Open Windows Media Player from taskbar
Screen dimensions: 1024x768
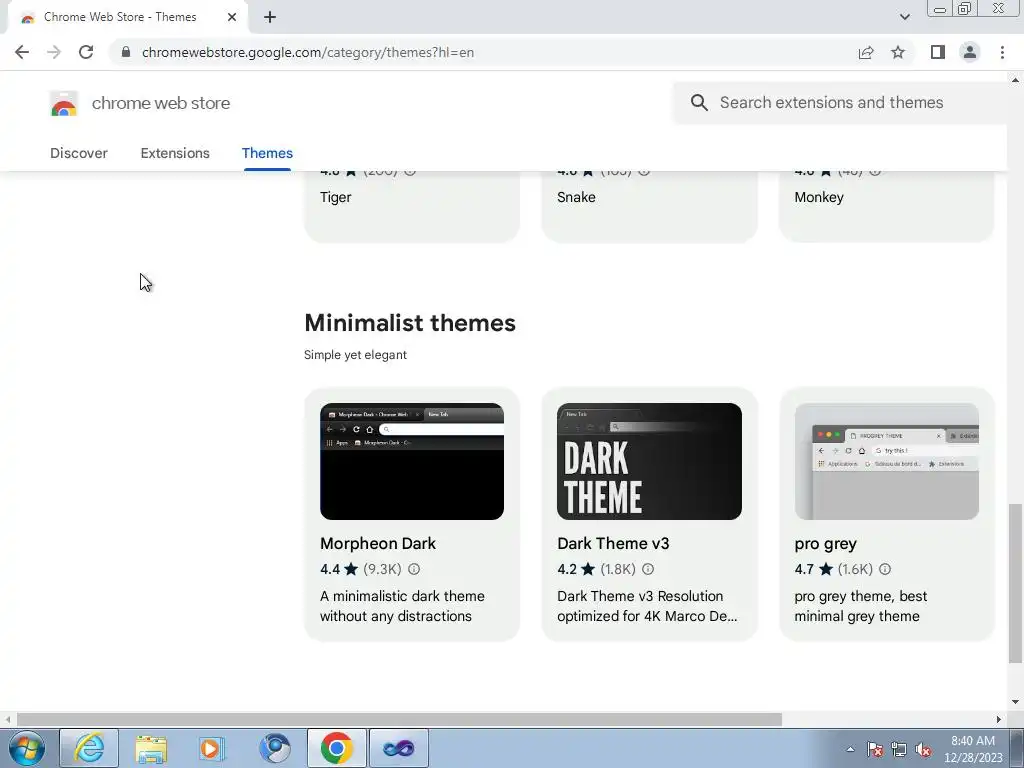point(212,748)
